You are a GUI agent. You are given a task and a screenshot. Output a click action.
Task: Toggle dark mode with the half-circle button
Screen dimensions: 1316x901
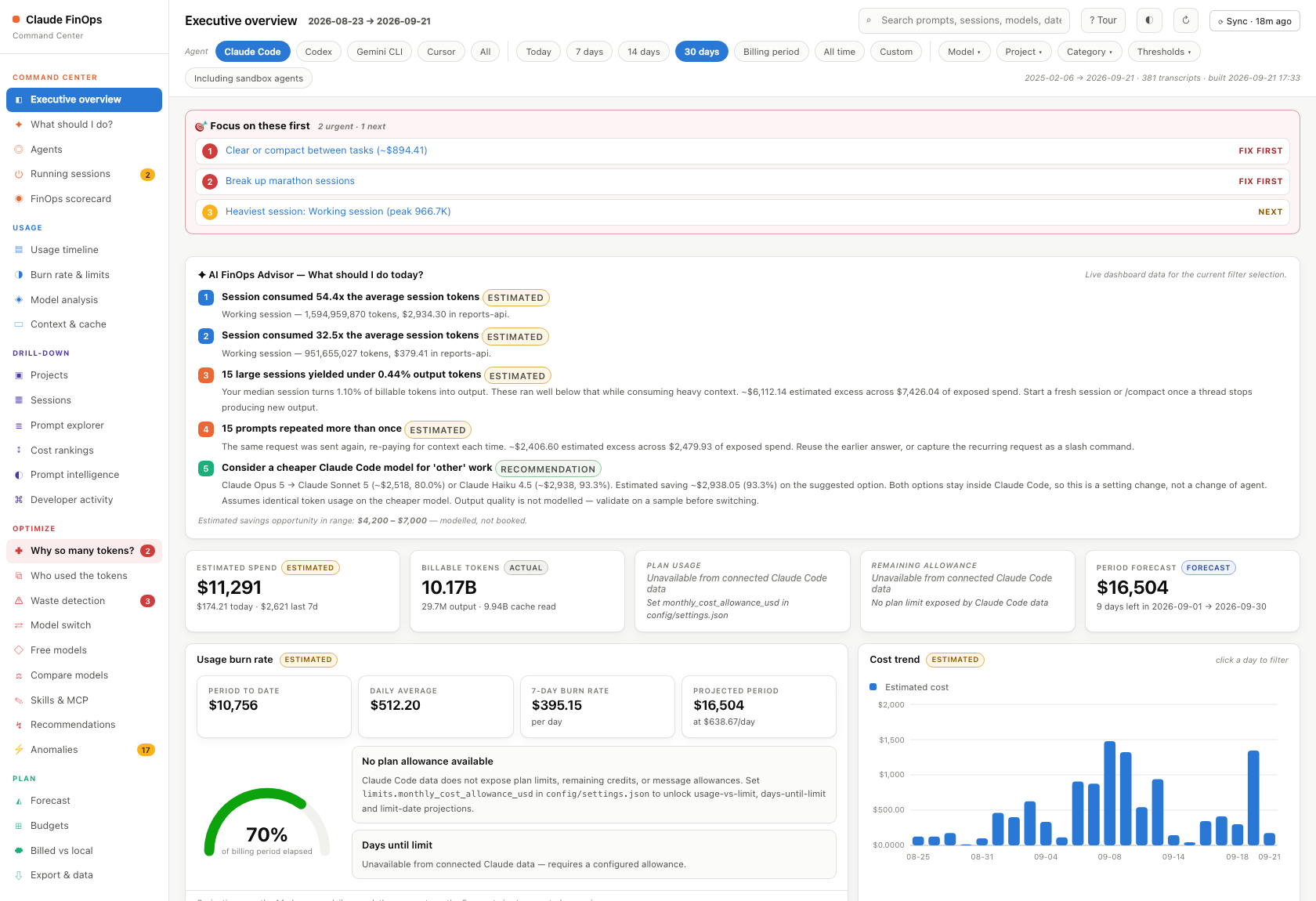pyautogui.click(x=1149, y=20)
